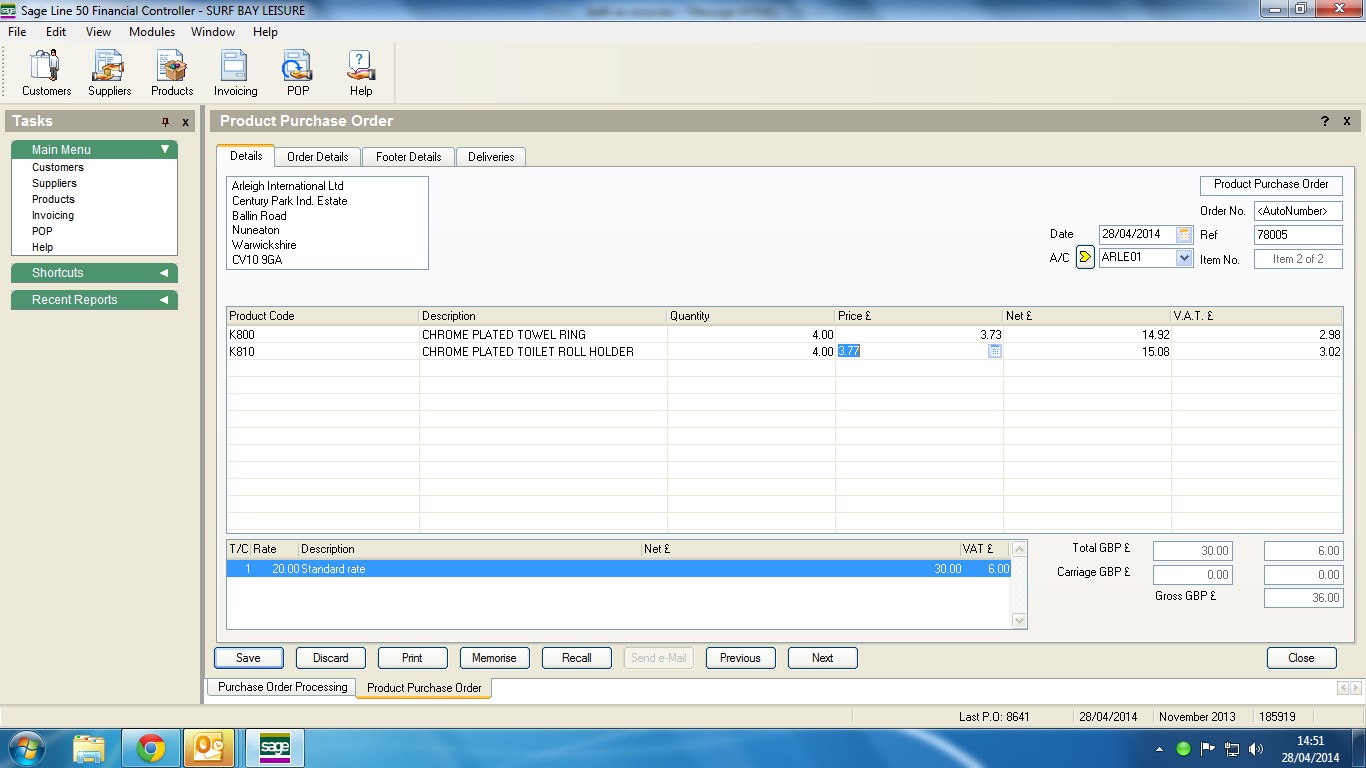The width and height of the screenshot is (1366, 768).
Task: Open the Suppliers toolbar icon
Action: click(109, 72)
